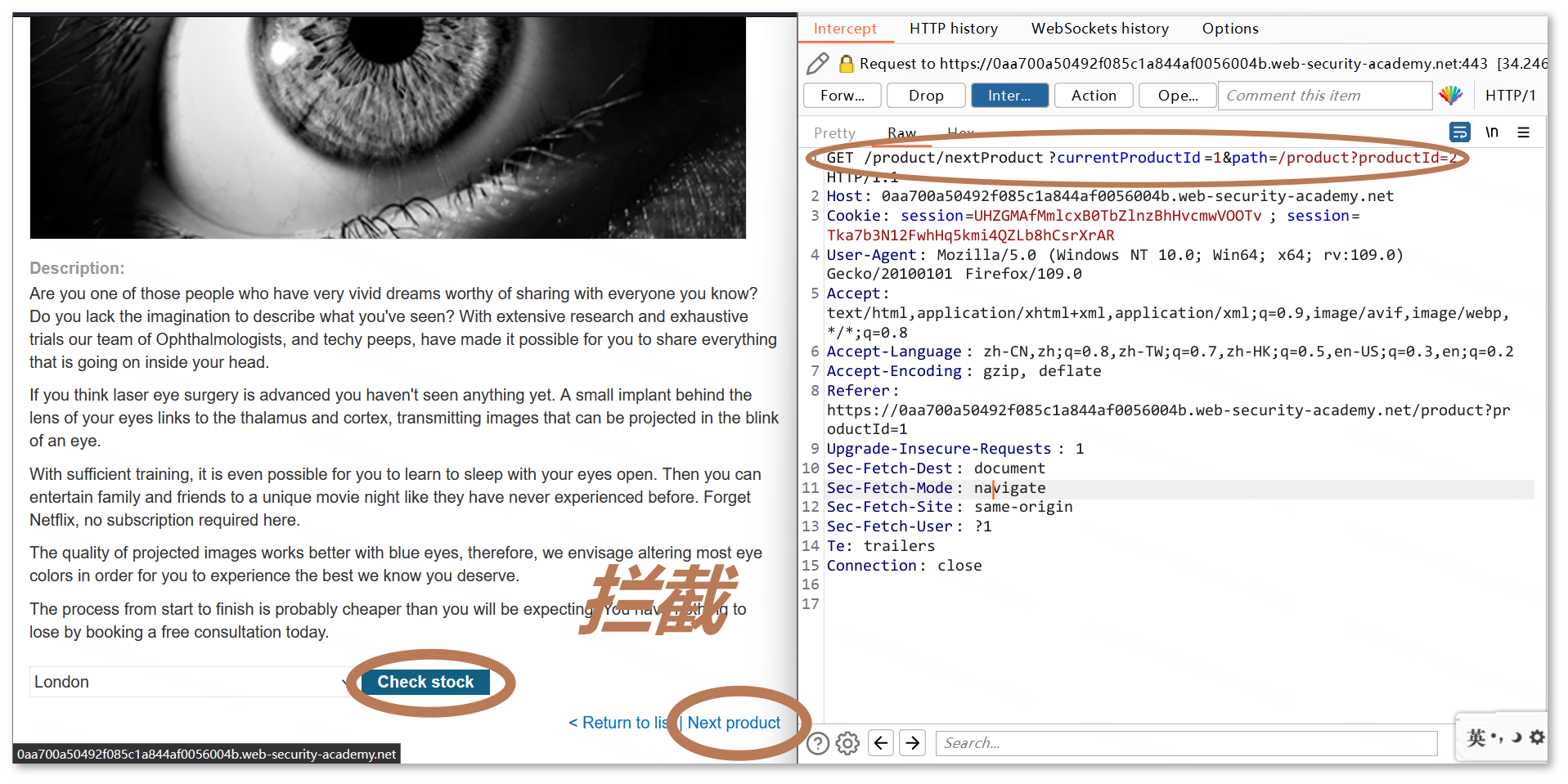This screenshot has height=784, width=1568.
Task: Toggle the word wrap icon in editor
Action: (1459, 132)
